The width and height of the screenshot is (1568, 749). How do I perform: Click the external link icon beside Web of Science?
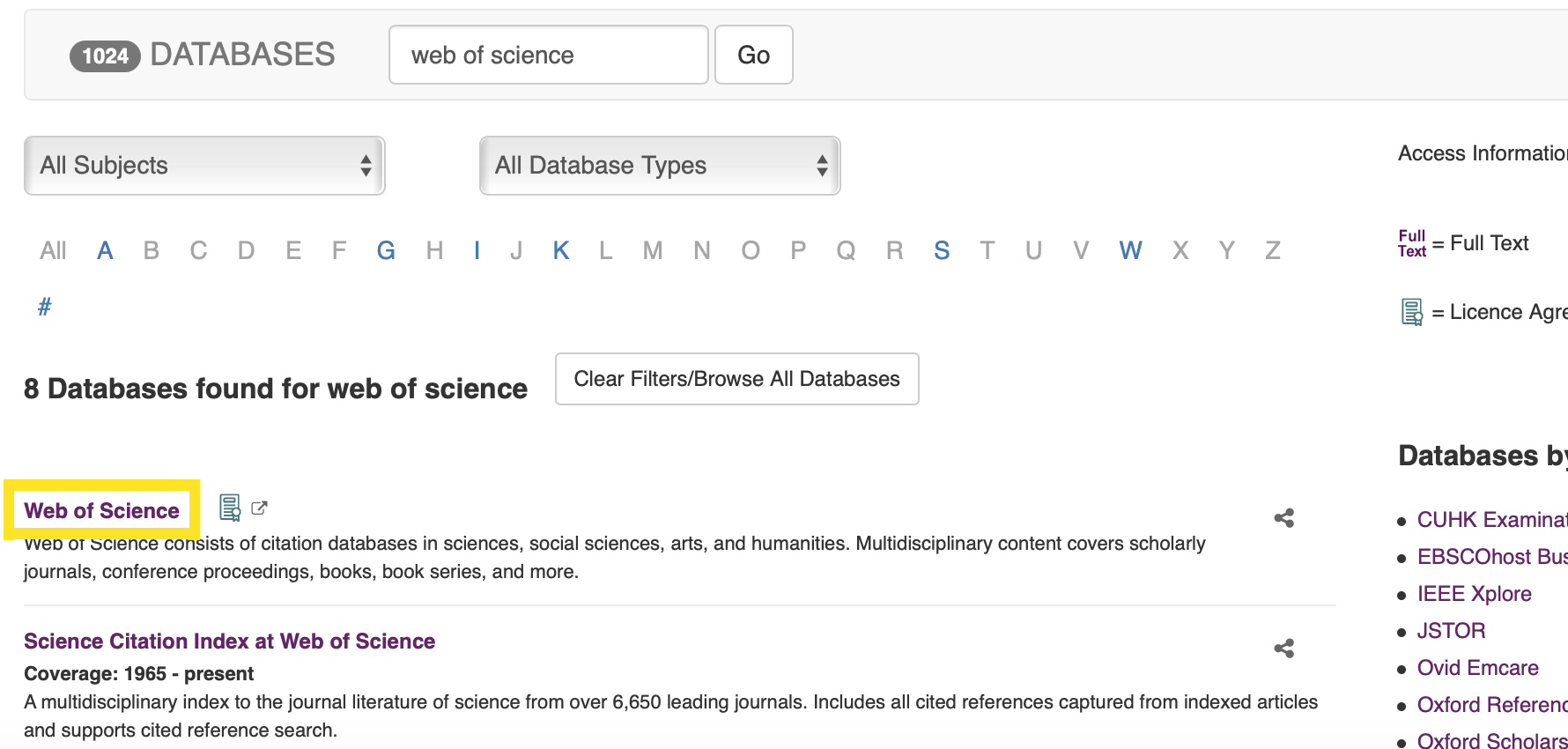tap(259, 508)
